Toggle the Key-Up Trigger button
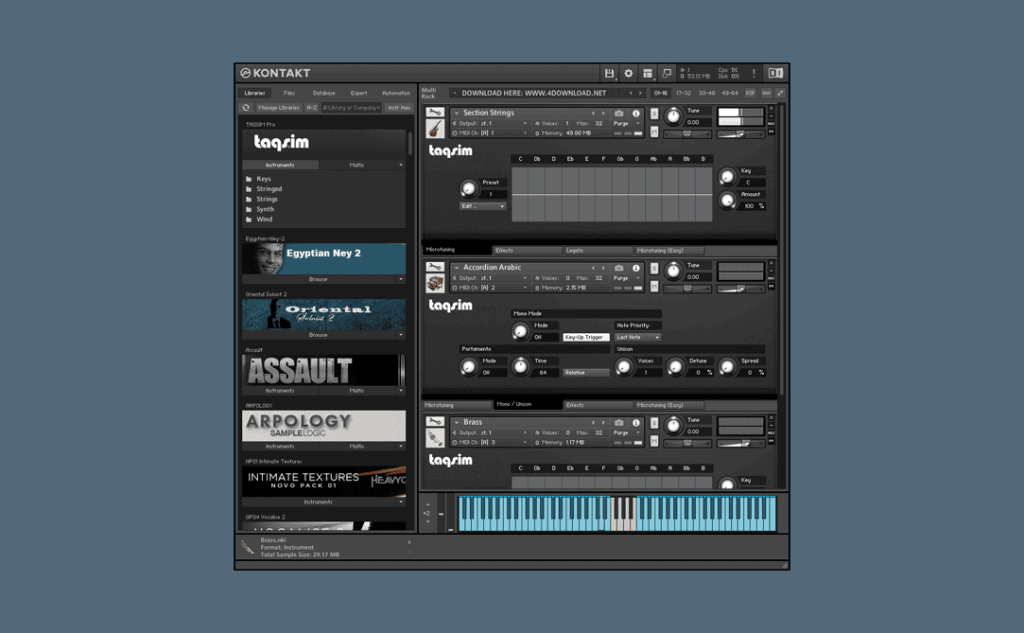This screenshot has height=633, width=1024. 585,337
